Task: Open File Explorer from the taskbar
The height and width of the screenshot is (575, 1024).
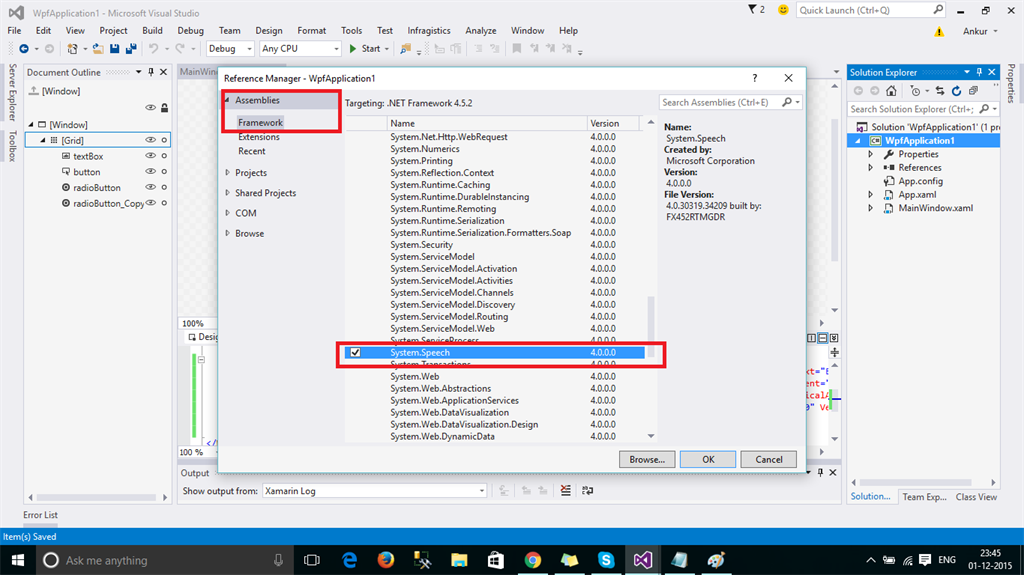Action: (459, 560)
